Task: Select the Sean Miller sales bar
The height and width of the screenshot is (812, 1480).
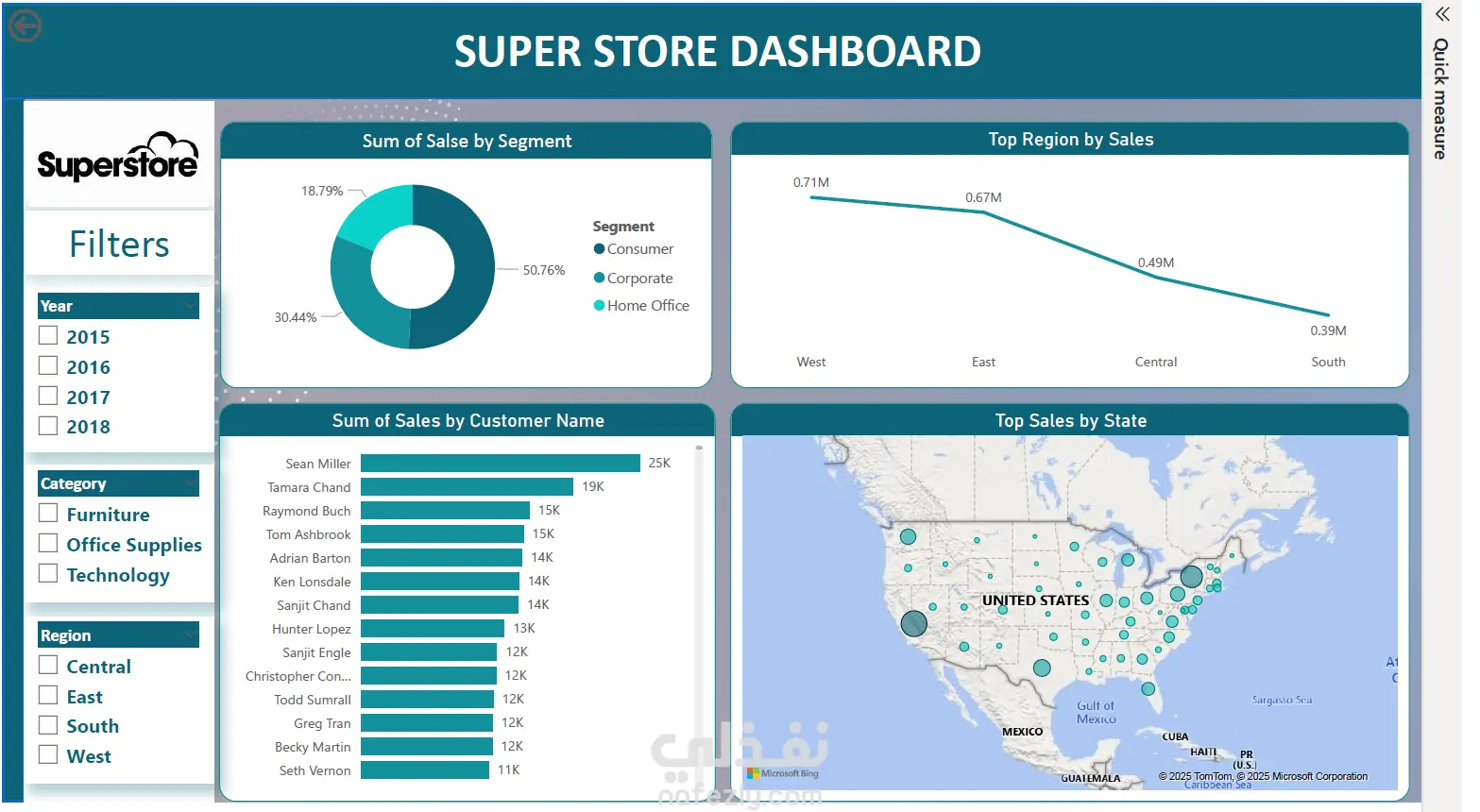Action: (x=501, y=463)
